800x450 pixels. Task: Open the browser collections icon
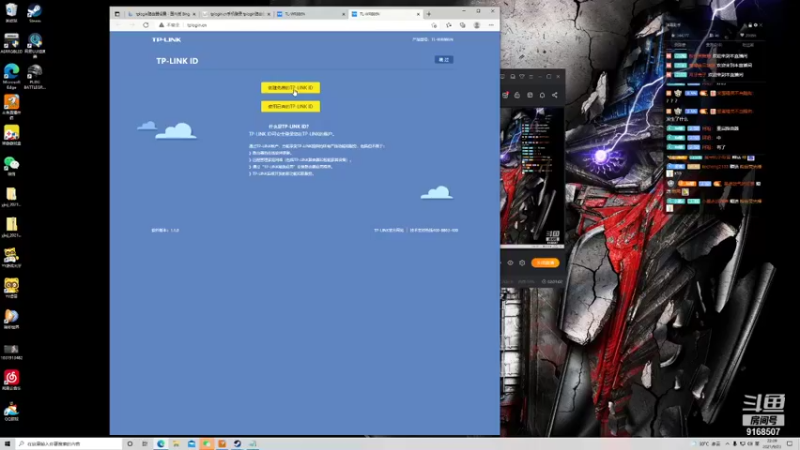pyautogui.click(x=463, y=25)
